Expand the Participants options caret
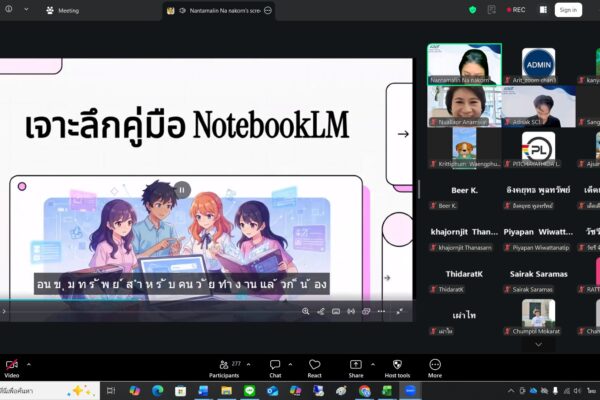 coord(249,364)
